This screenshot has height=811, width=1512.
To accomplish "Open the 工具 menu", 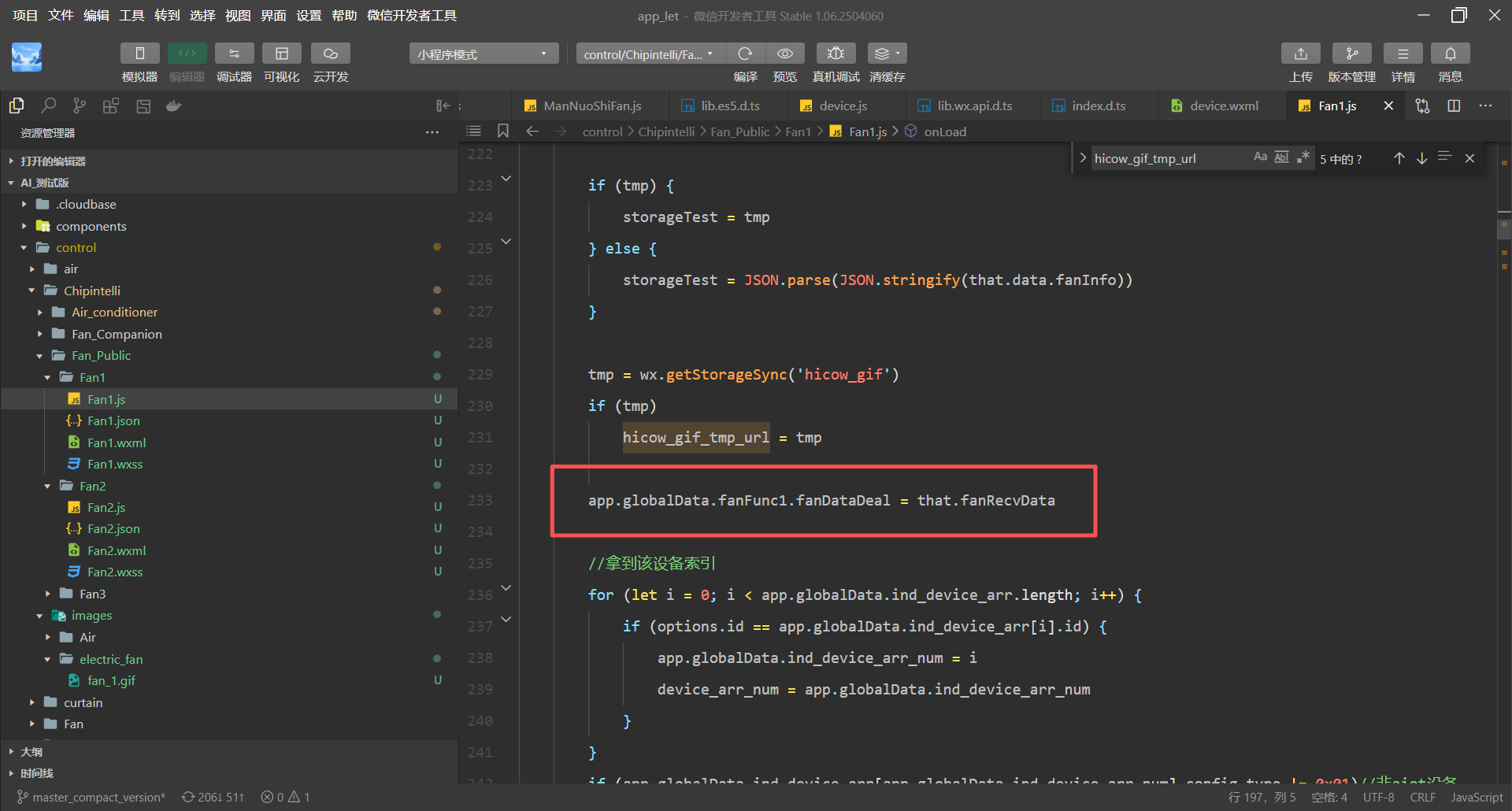I will 132,16.
